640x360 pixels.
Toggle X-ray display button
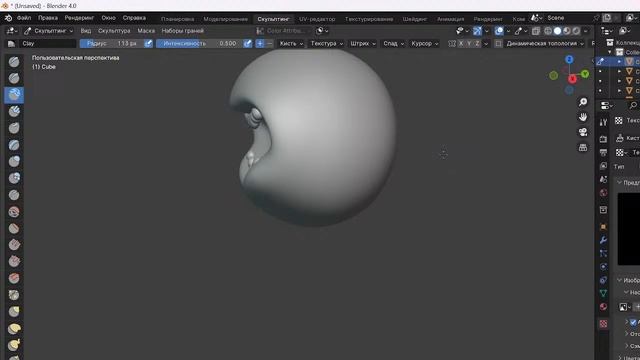[536, 31]
